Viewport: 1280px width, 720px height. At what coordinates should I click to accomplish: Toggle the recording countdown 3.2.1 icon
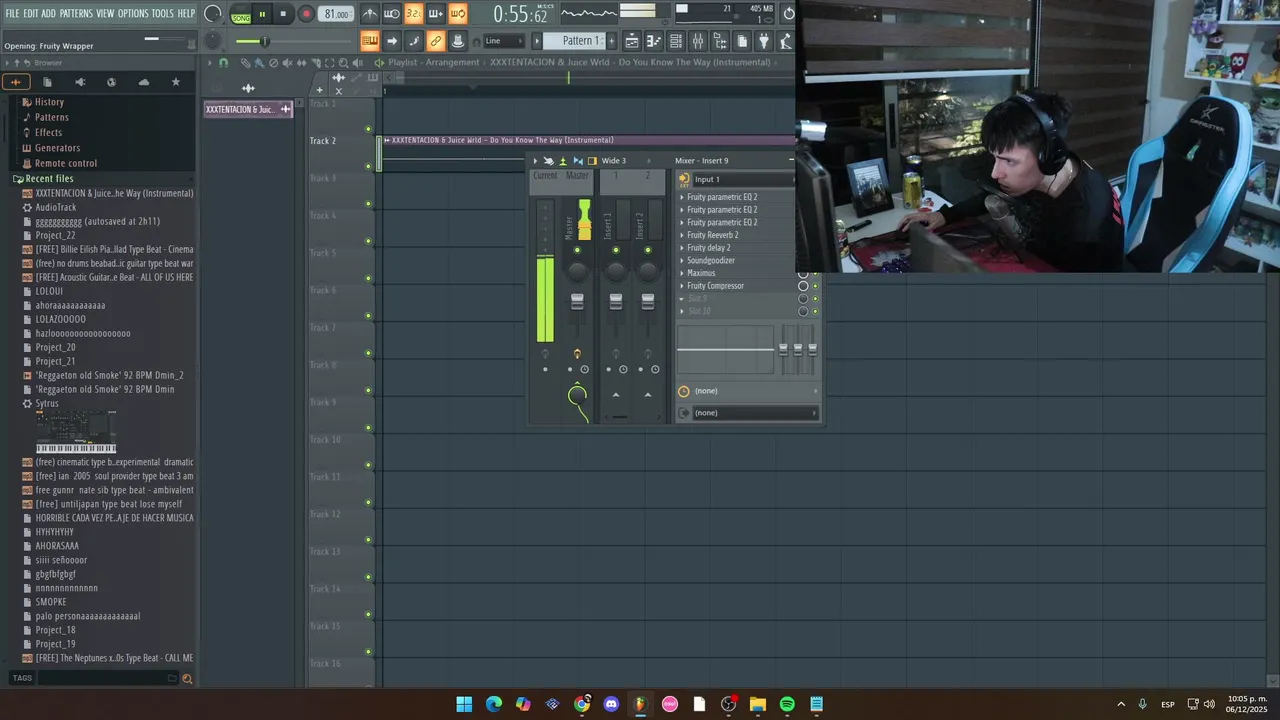pos(414,14)
